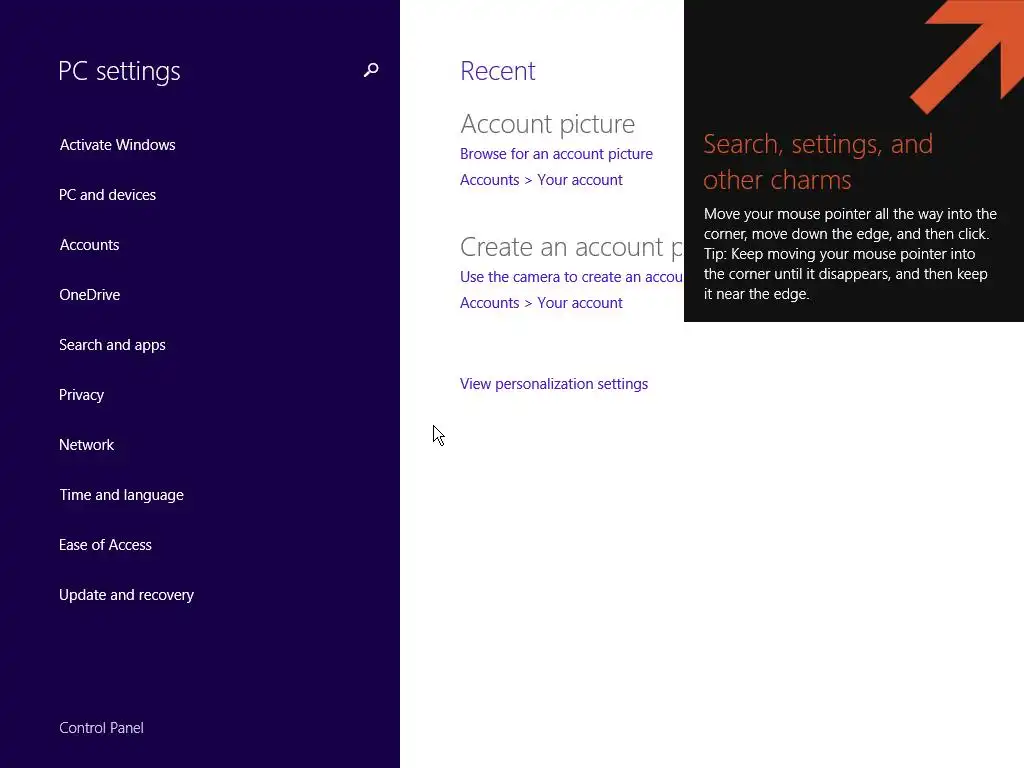This screenshot has width=1024, height=768.
Task: Open PC and devices category
Action: coord(107,195)
